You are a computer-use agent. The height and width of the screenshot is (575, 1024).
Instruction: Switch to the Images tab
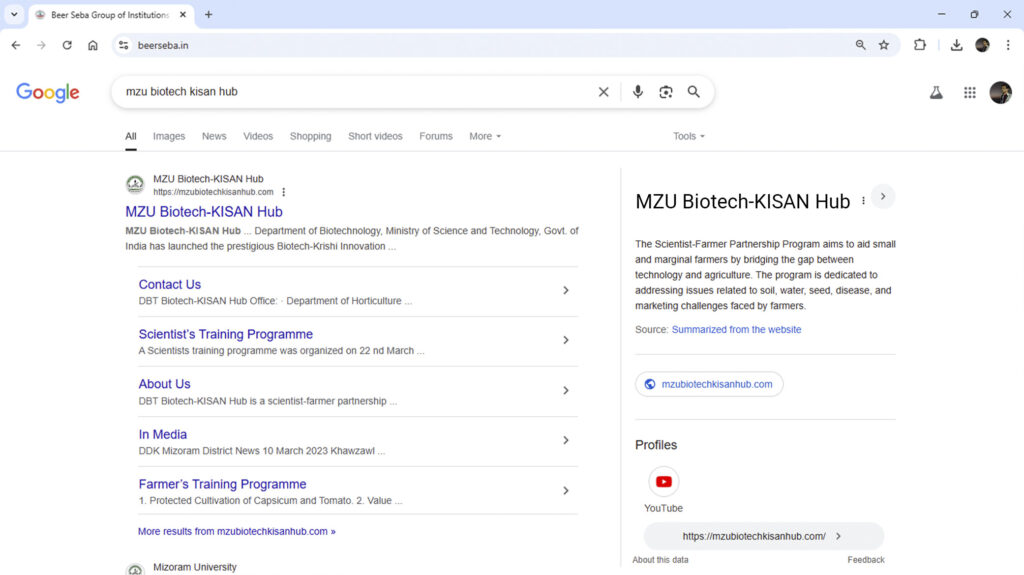pyautogui.click(x=169, y=136)
